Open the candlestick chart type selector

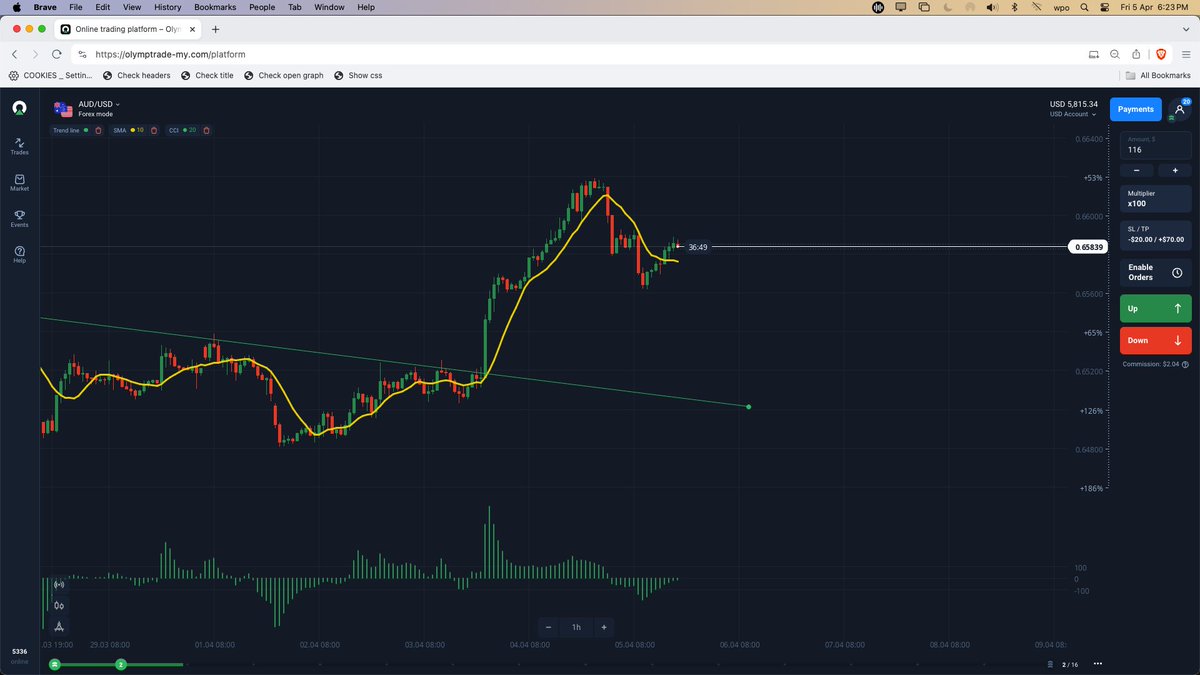click(59, 605)
